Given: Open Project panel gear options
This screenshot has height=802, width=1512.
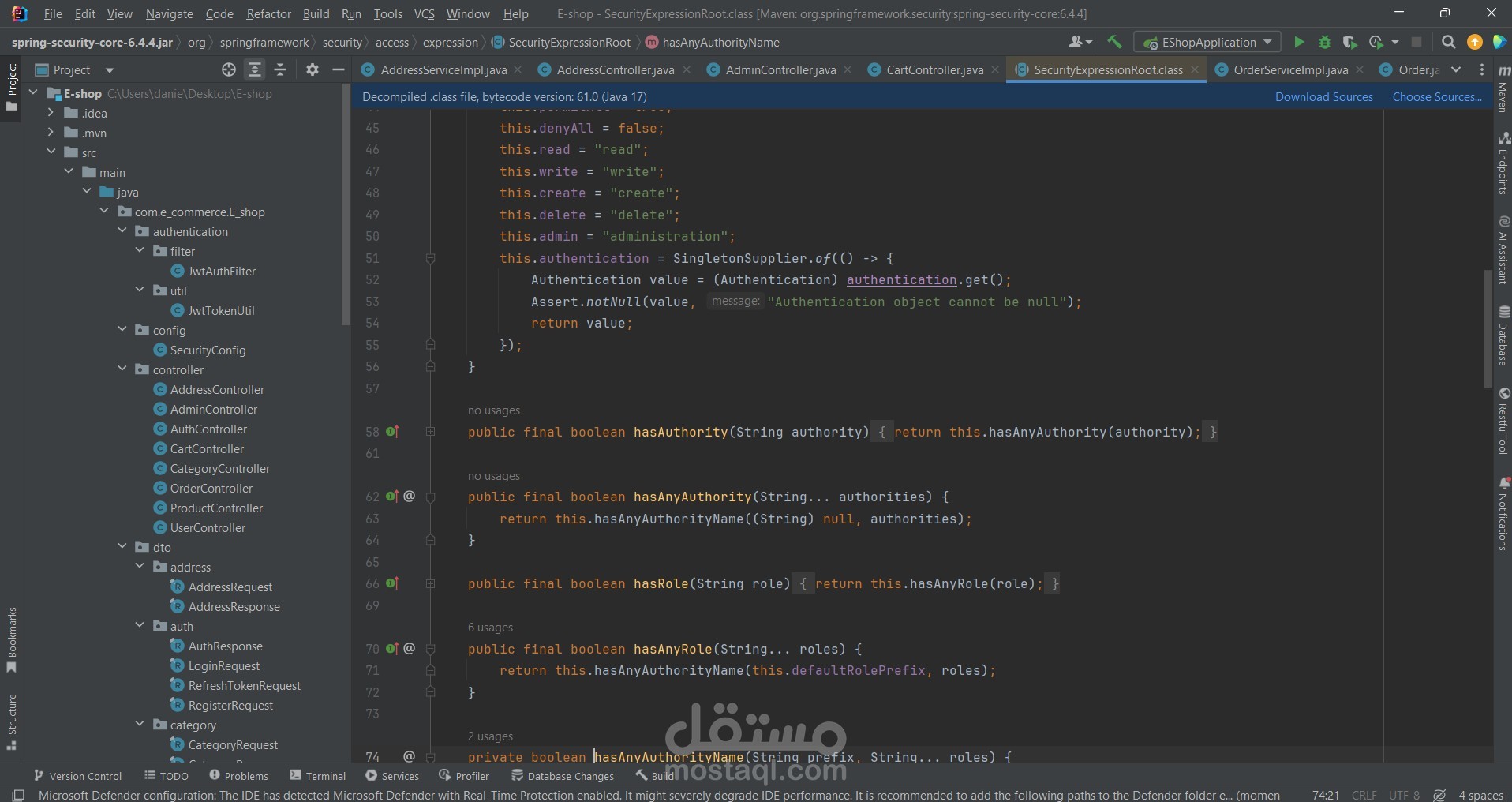Looking at the screenshot, I should (313, 70).
